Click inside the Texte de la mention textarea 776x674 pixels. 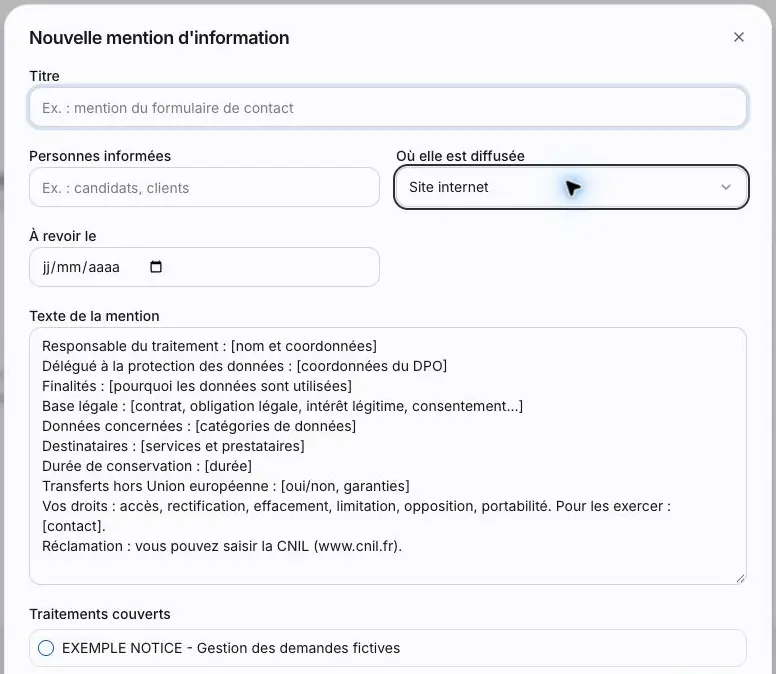pos(388,456)
